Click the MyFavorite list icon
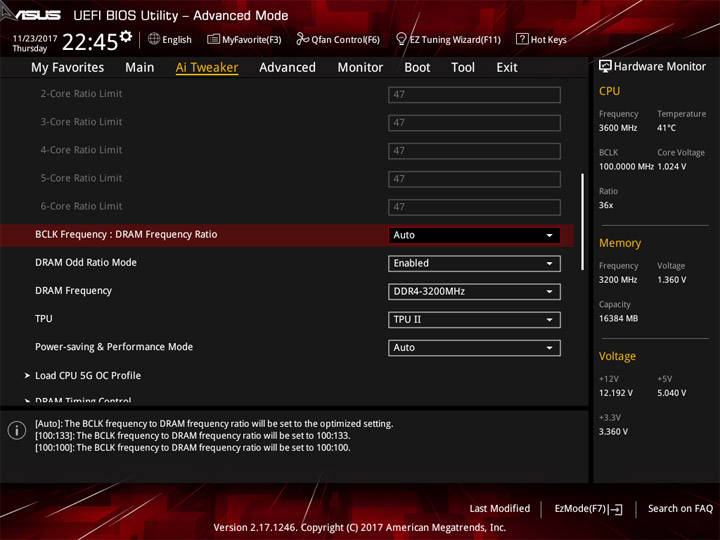The image size is (720, 540). [x=213, y=39]
